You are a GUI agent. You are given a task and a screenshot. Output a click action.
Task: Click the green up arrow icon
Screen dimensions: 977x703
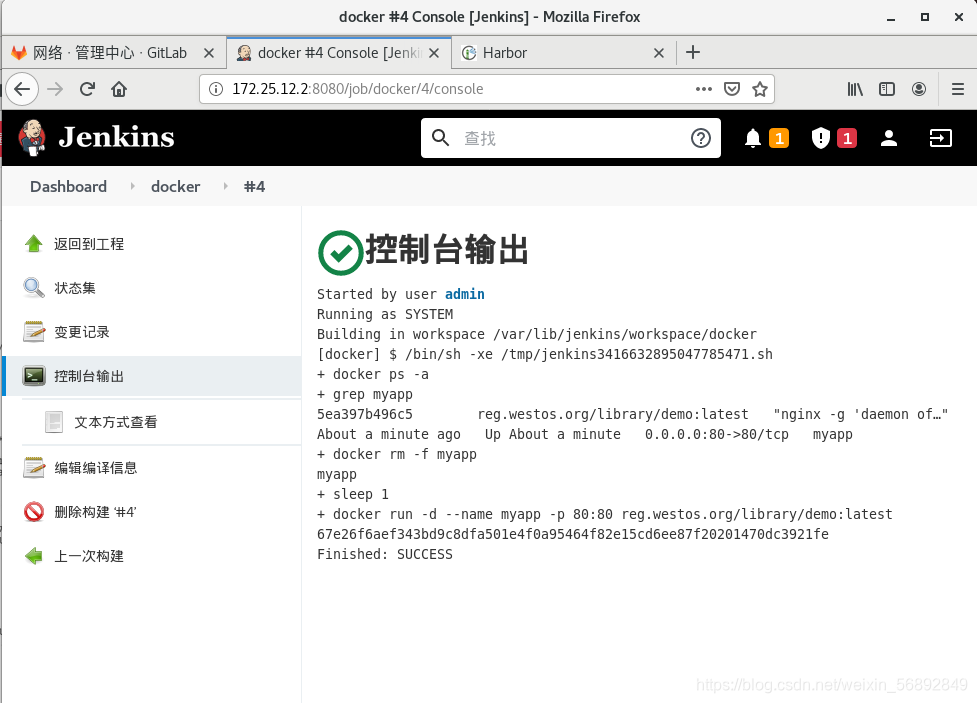point(34,244)
